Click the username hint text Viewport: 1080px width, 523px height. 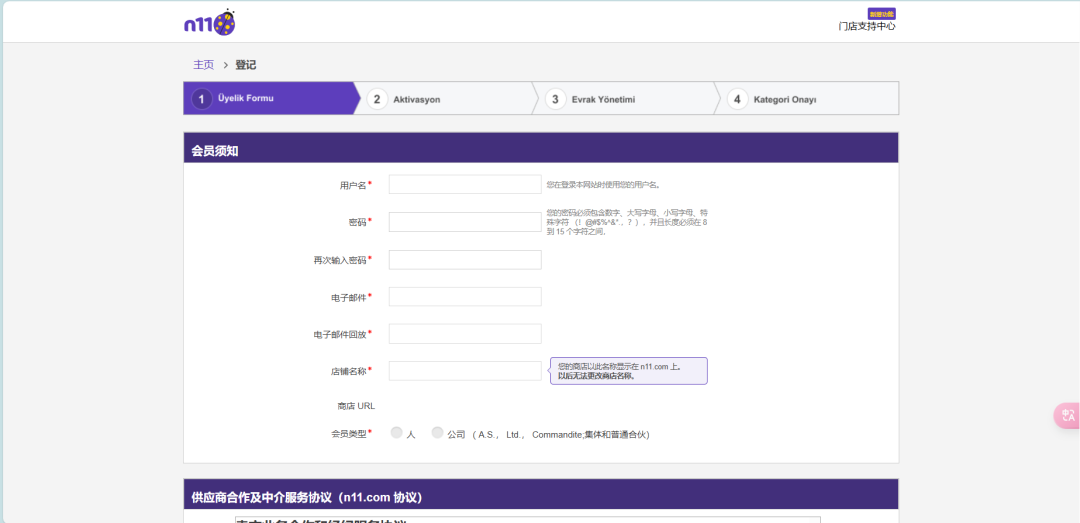tap(604, 185)
